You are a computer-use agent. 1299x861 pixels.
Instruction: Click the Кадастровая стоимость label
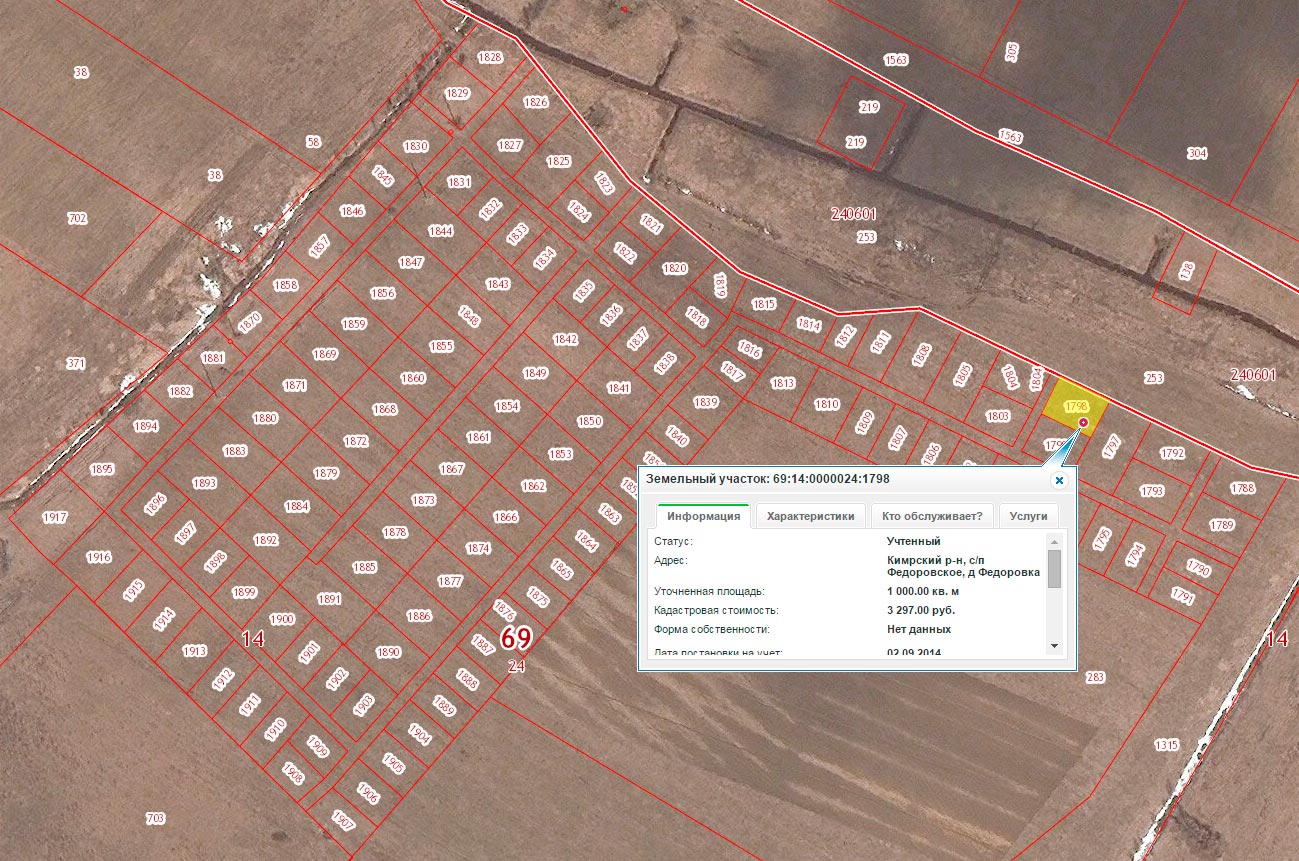tap(716, 609)
